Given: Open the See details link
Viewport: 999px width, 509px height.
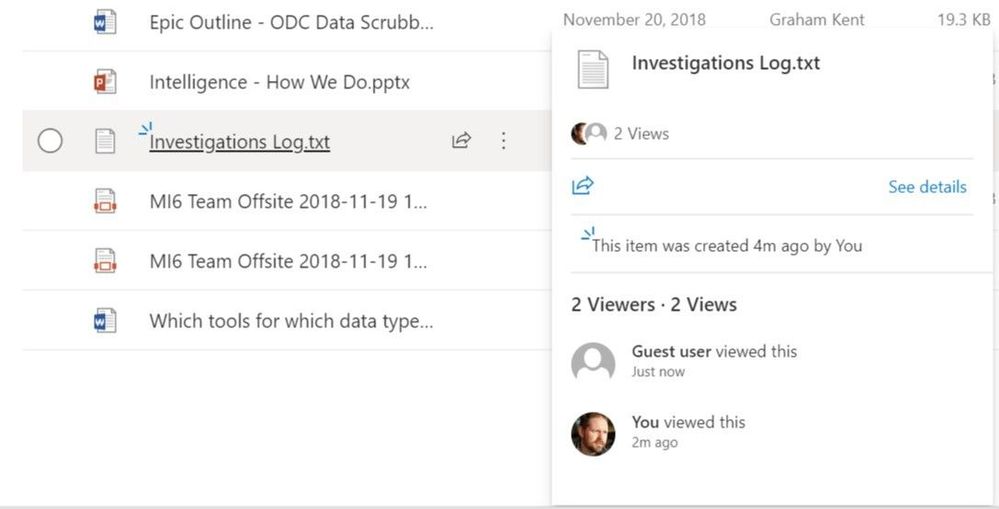Looking at the screenshot, I should click(x=927, y=187).
